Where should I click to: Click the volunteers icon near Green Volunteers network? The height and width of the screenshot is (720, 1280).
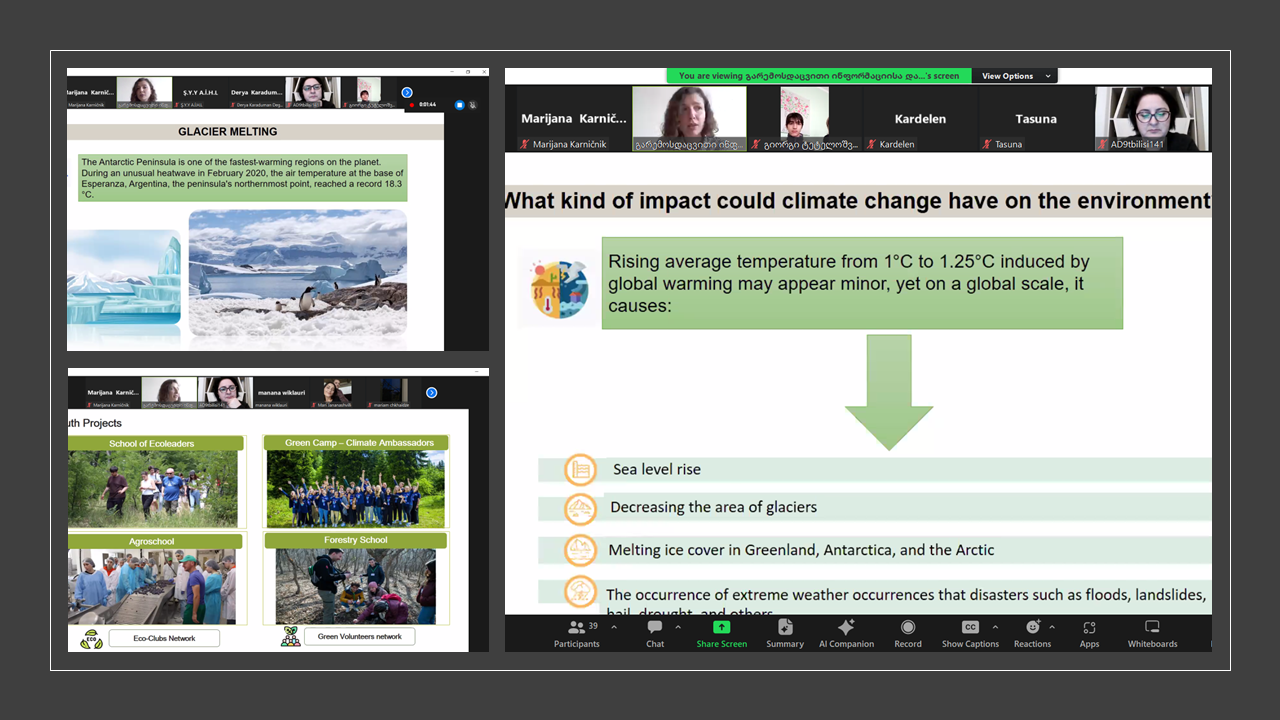291,637
